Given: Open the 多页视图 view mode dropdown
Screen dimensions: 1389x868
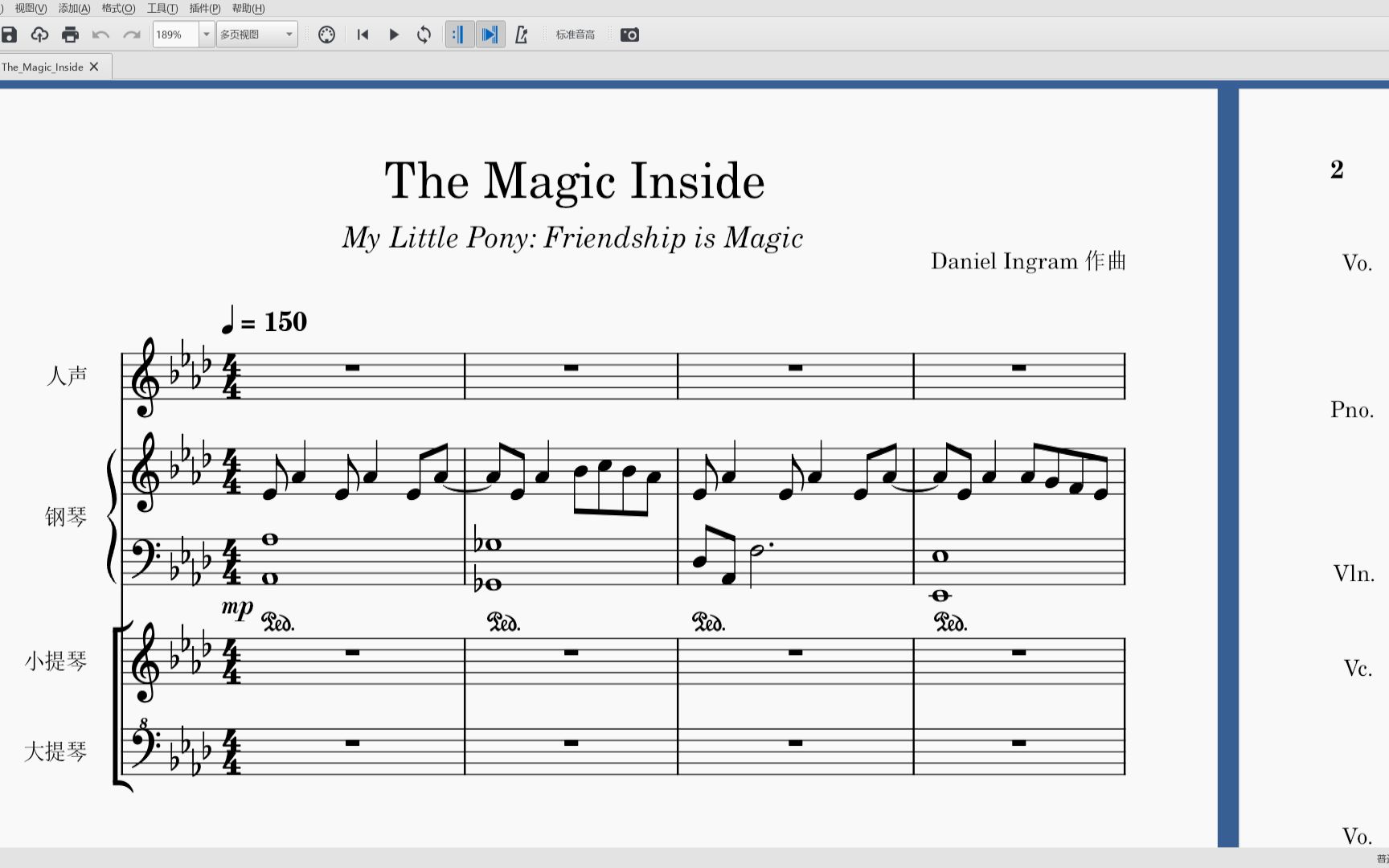Looking at the screenshot, I should (x=257, y=35).
